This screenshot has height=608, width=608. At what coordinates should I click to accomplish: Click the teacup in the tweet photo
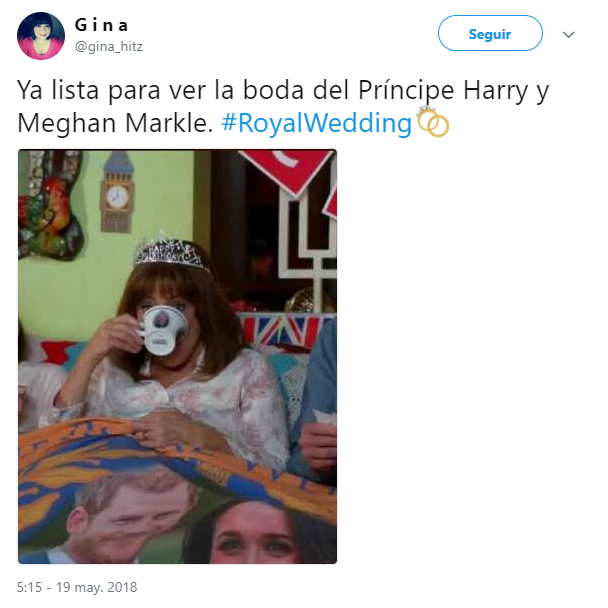click(x=162, y=331)
